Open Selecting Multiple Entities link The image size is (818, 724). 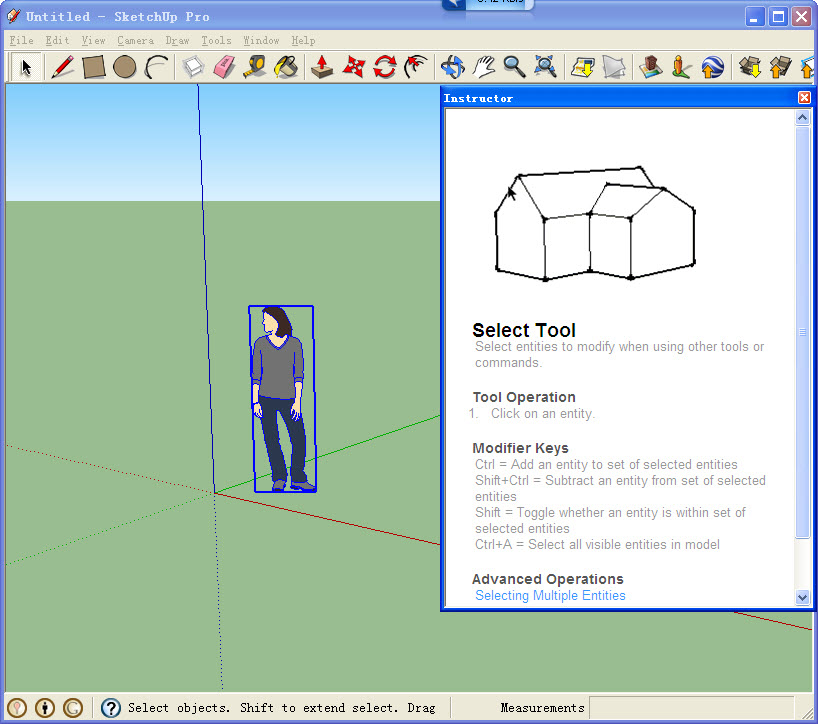tap(550, 595)
